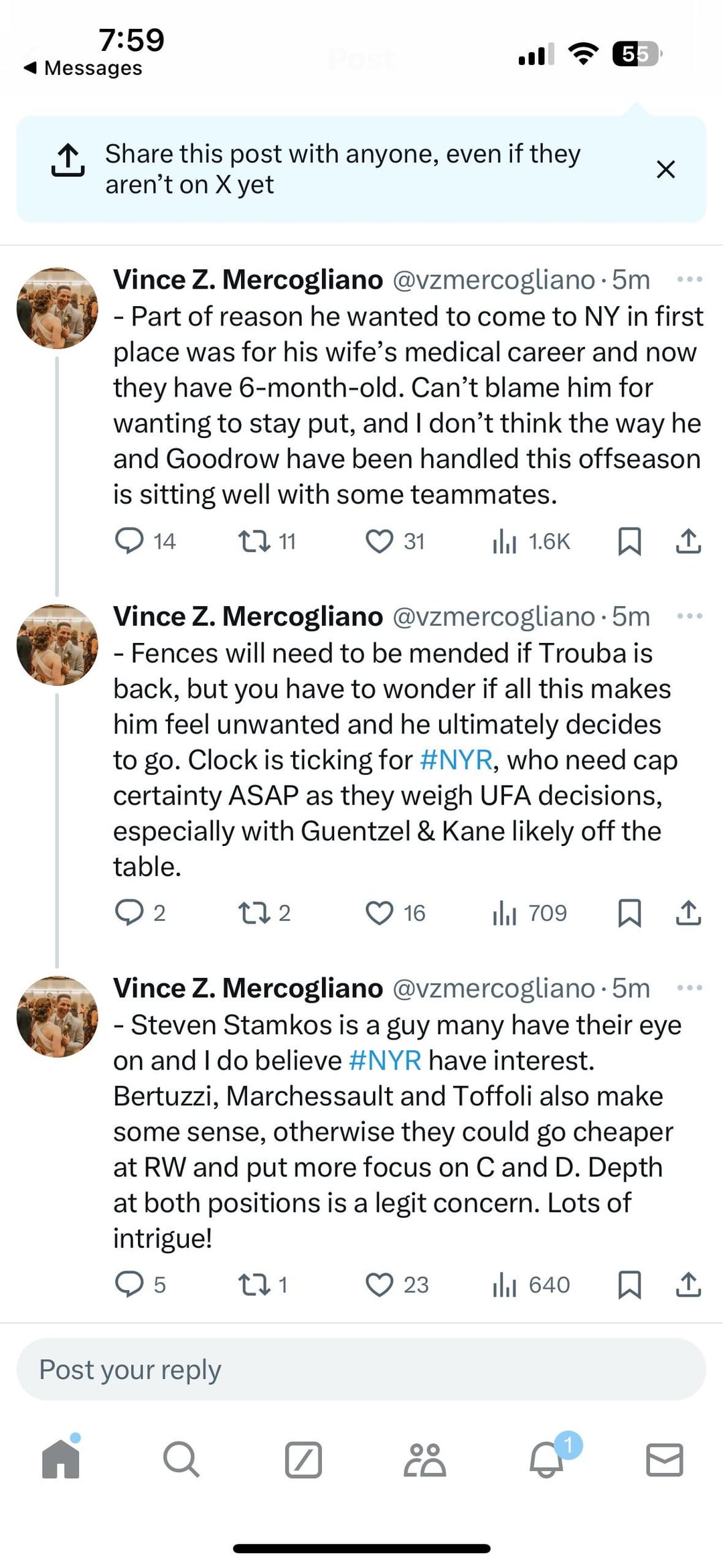The height and width of the screenshot is (1568, 723).
Task: Dismiss the share post banner
Action: pos(665,169)
